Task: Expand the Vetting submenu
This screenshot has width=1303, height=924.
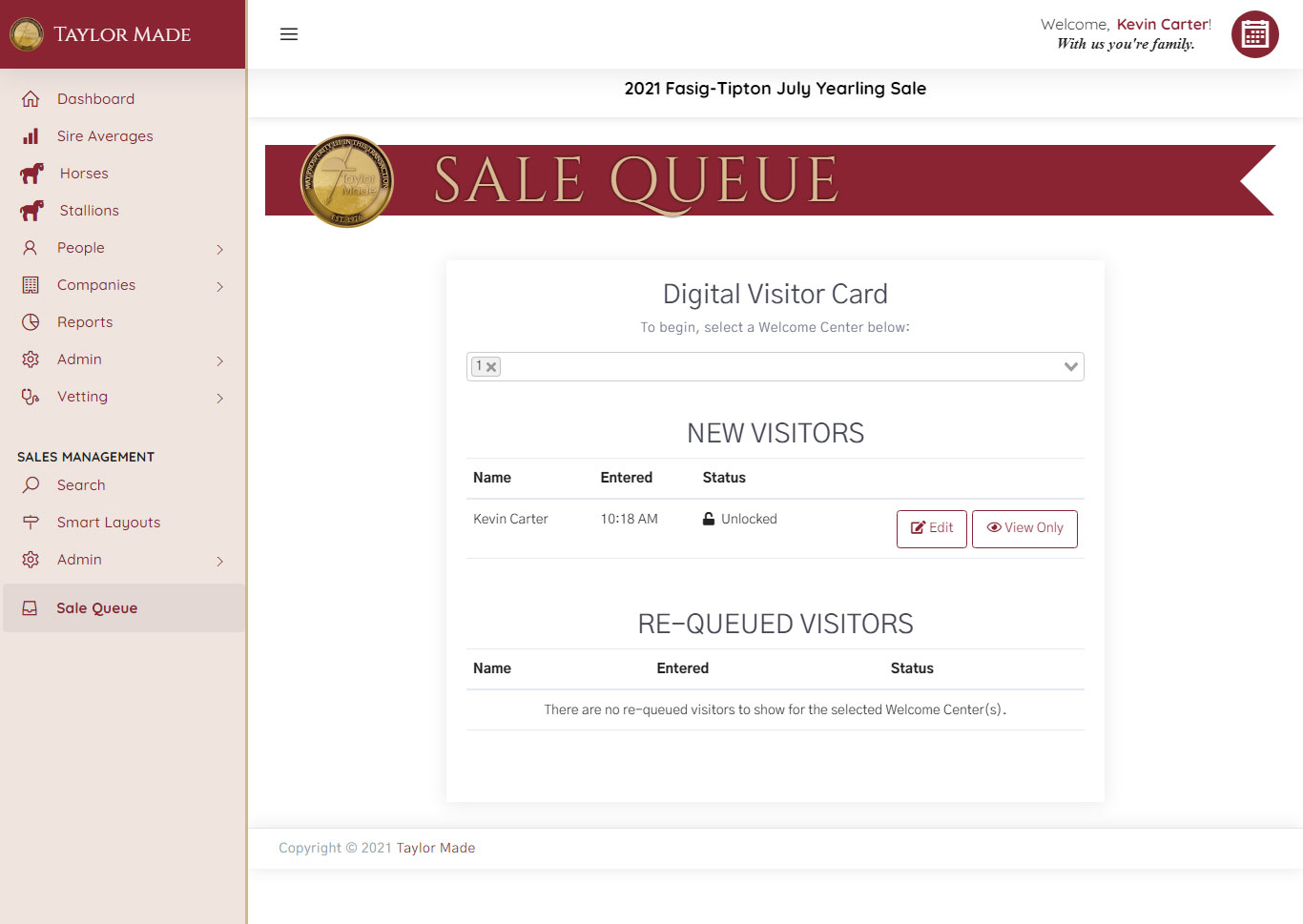Action: [x=219, y=398]
